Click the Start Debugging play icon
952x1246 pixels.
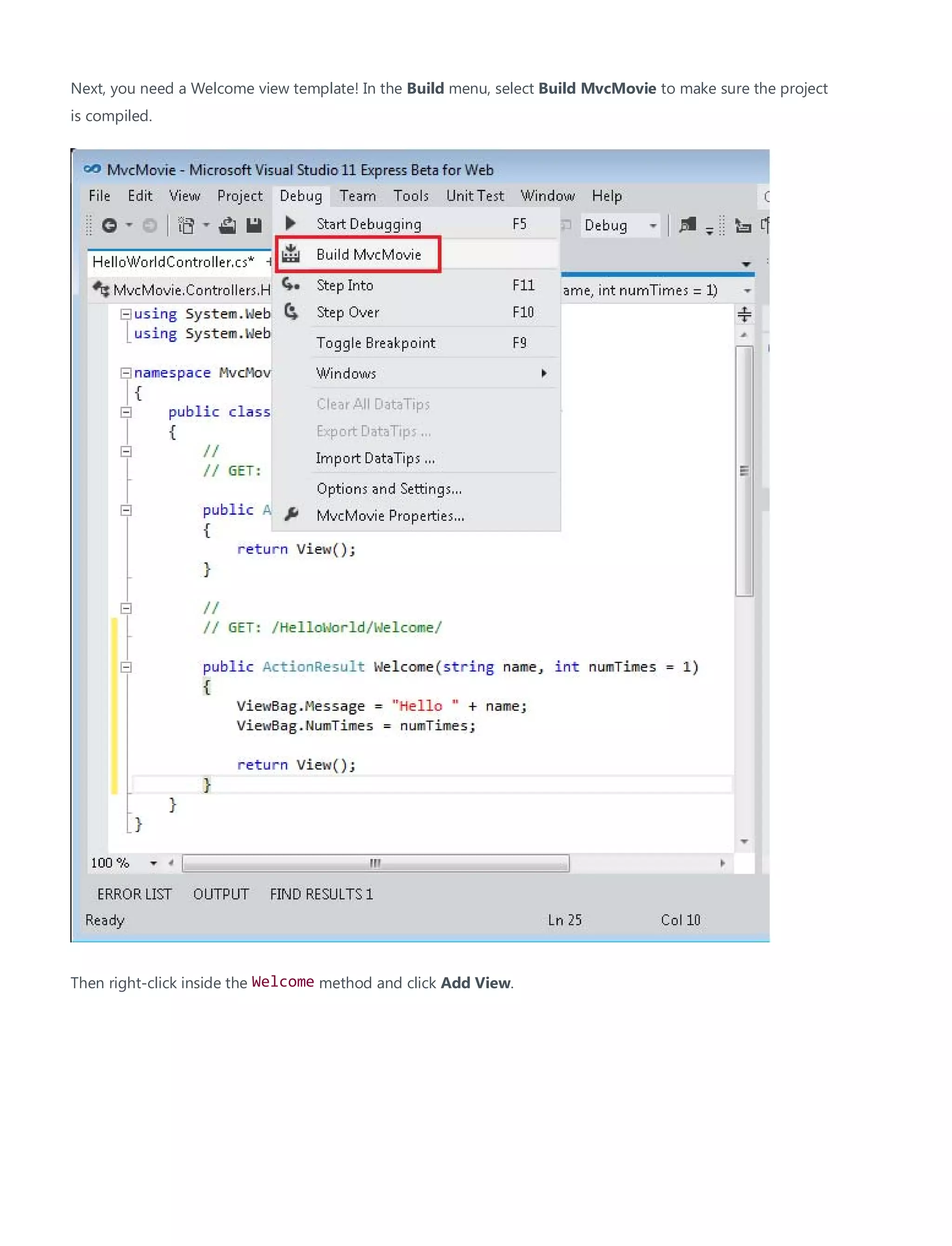point(291,223)
